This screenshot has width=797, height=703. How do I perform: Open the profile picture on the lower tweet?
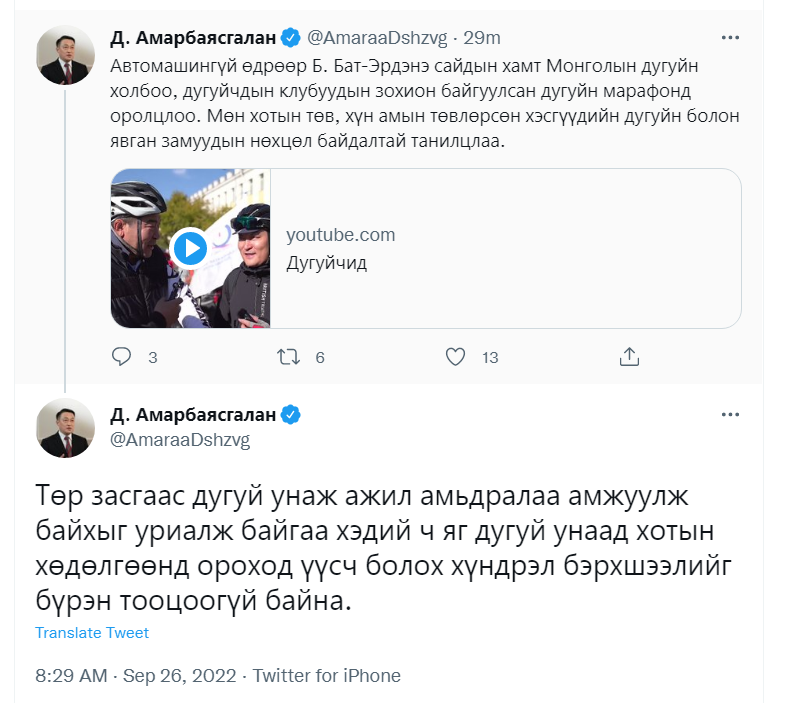pos(66,427)
